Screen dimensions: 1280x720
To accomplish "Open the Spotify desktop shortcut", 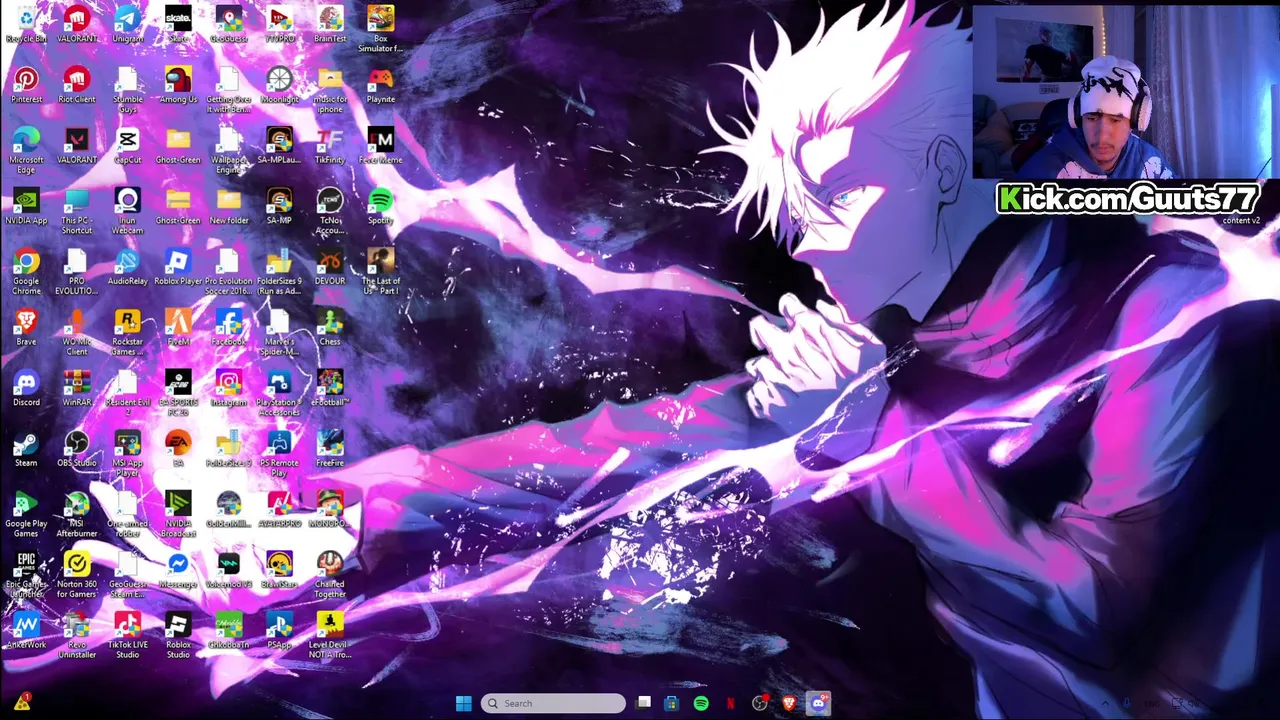I will (380, 207).
